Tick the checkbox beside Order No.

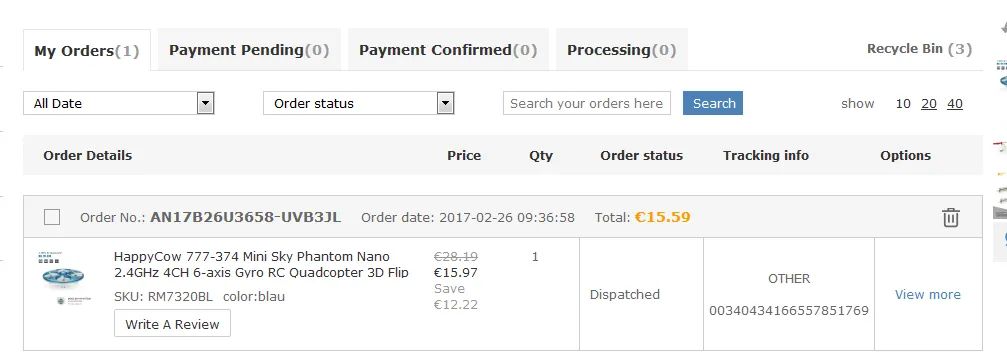pyautogui.click(x=52, y=218)
